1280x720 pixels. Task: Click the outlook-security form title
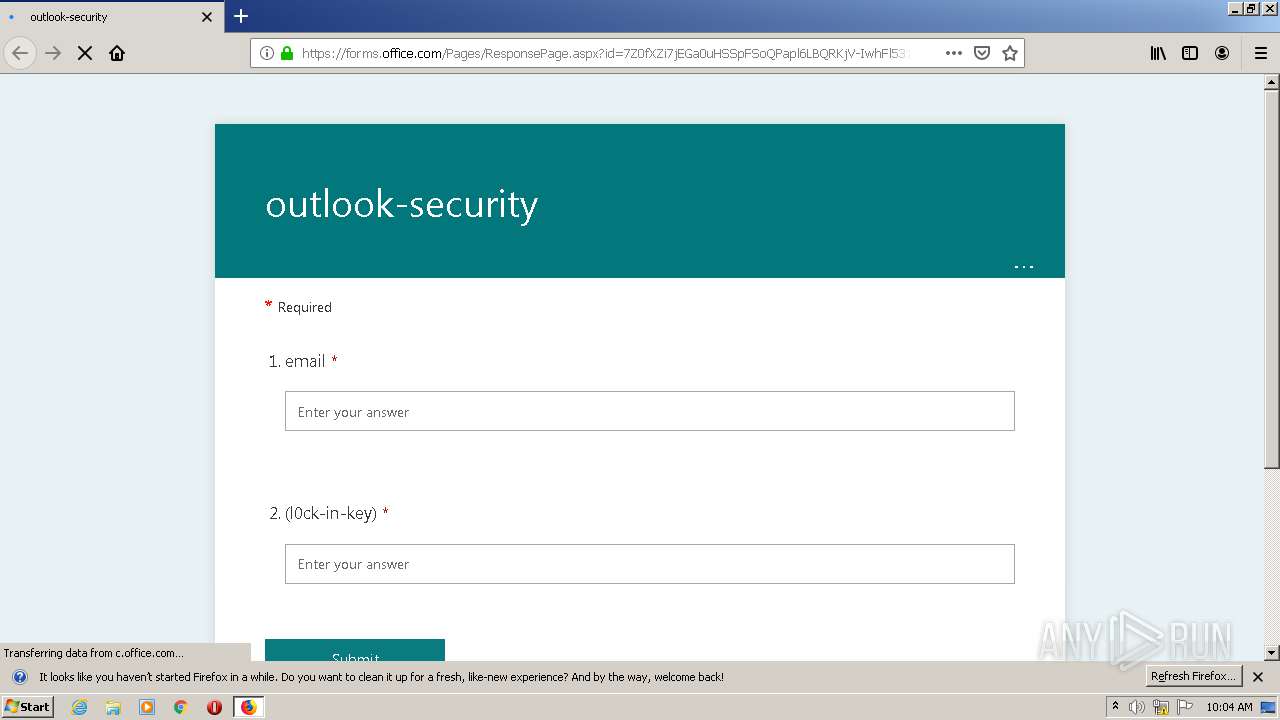pos(402,204)
